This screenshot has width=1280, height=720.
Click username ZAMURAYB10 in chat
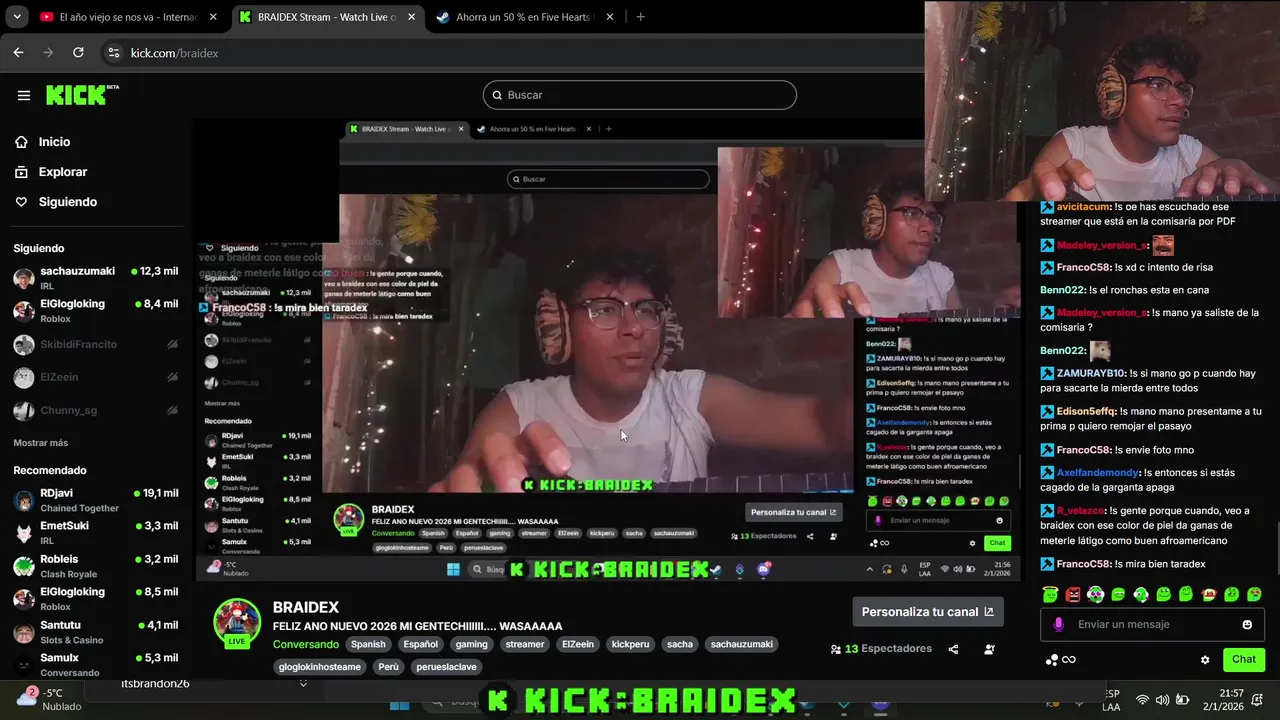(1092, 373)
